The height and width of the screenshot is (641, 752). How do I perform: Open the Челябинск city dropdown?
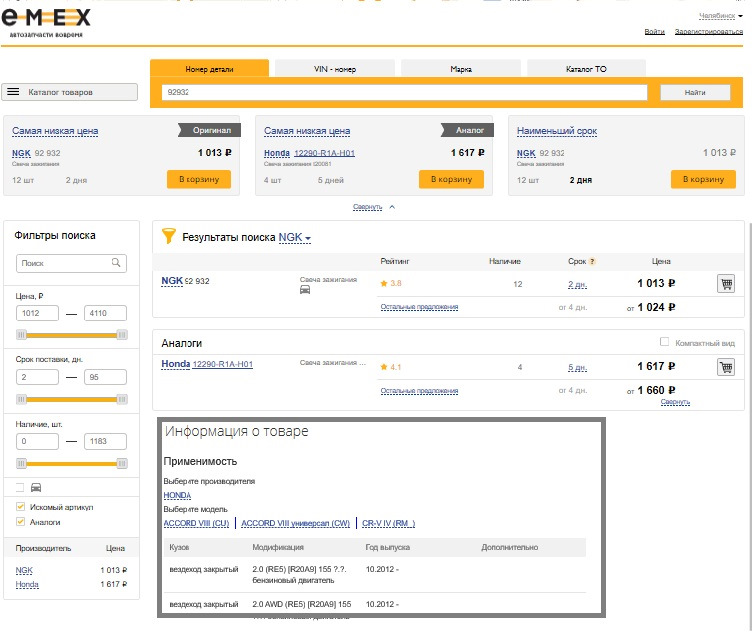click(720, 16)
